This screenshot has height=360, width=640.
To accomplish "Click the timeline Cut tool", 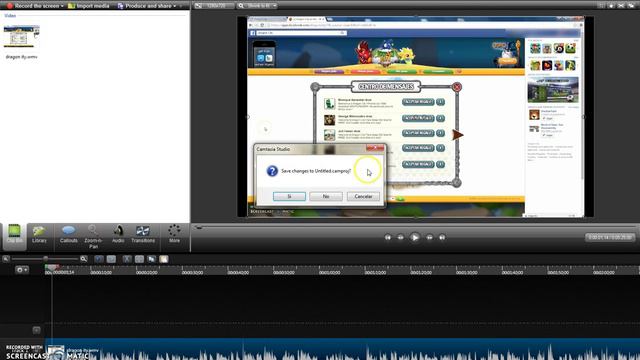I will click(x=127, y=259).
